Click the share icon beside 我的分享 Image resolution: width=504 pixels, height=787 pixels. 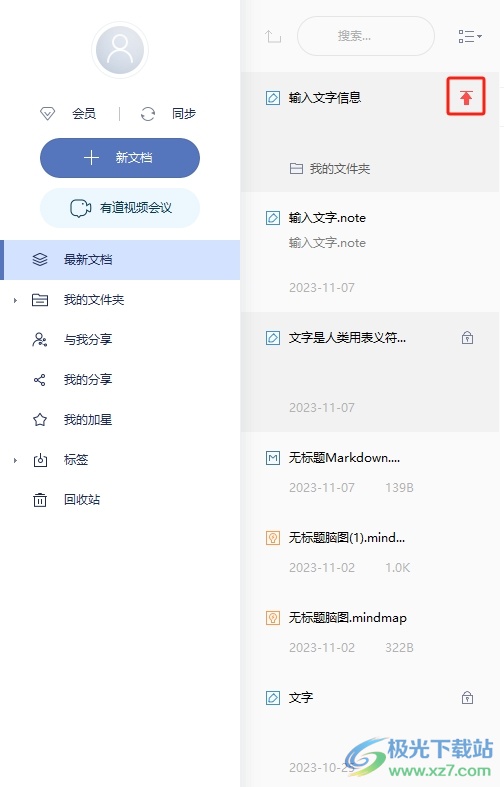(40, 380)
